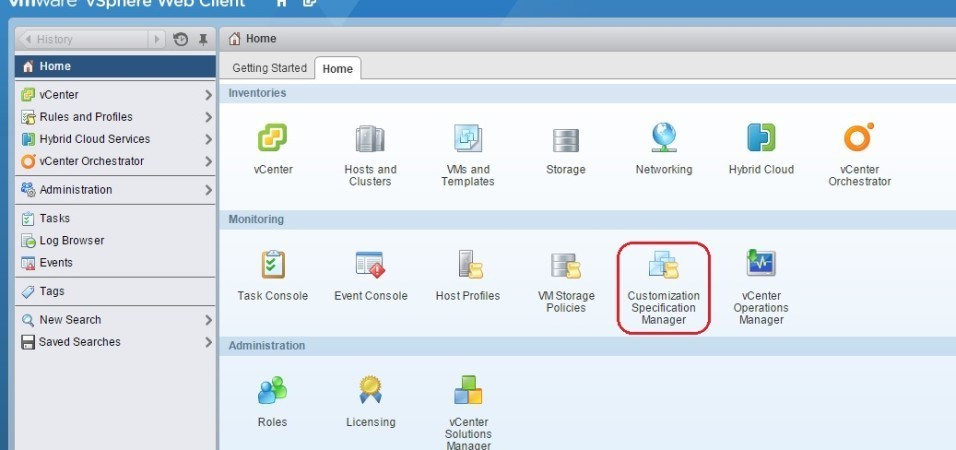This screenshot has height=450, width=956.
Task: Open the Hosts and Clusters icon
Action: tap(370, 138)
